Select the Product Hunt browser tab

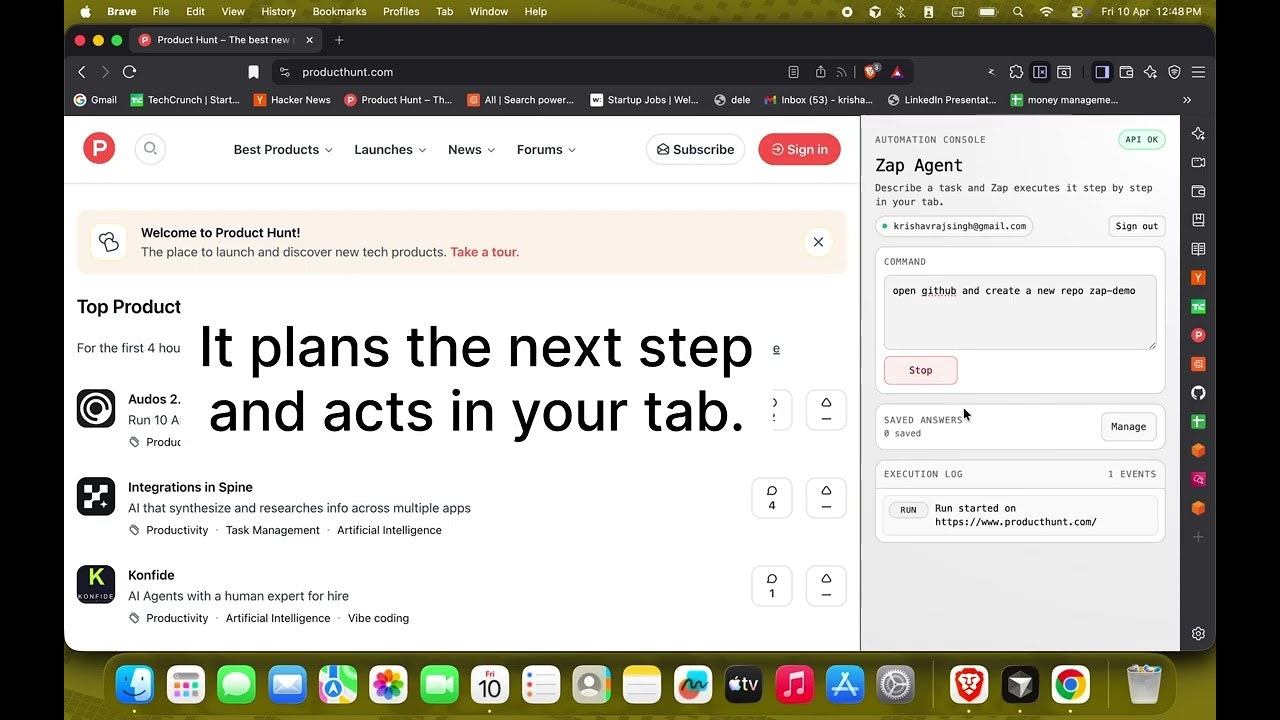pos(226,40)
